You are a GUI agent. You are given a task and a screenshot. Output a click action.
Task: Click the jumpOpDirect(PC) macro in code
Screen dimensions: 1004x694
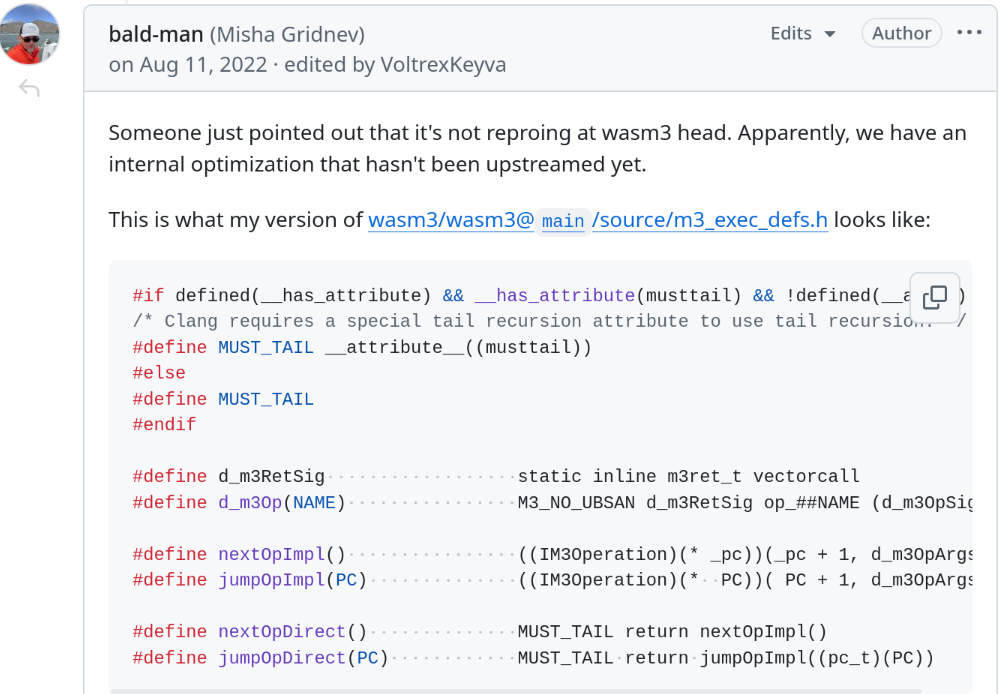pyautogui.click(x=303, y=658)
